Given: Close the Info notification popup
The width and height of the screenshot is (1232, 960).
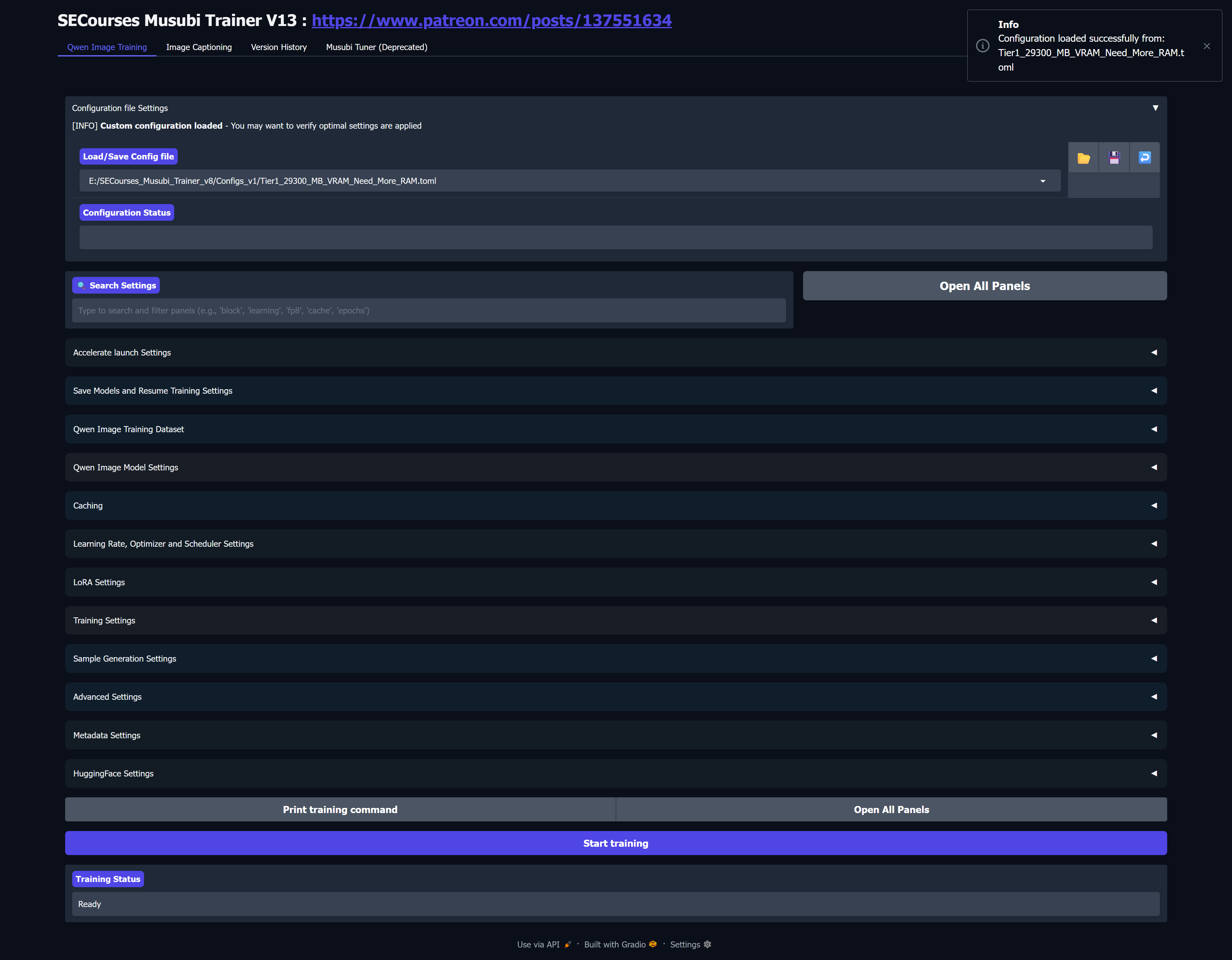Looking at the screenshot, I should [1207, 46].
